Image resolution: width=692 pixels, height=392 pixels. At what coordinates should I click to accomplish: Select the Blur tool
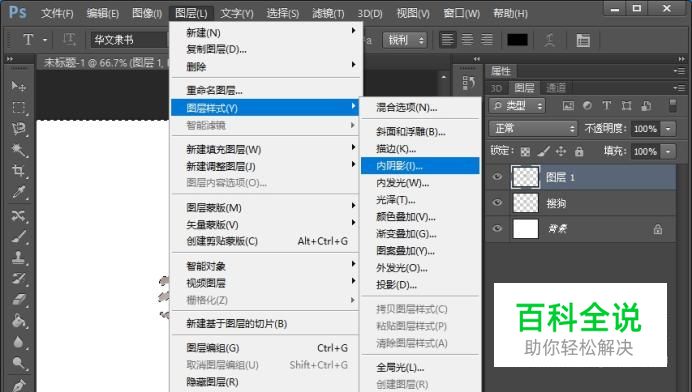(18, 342)
